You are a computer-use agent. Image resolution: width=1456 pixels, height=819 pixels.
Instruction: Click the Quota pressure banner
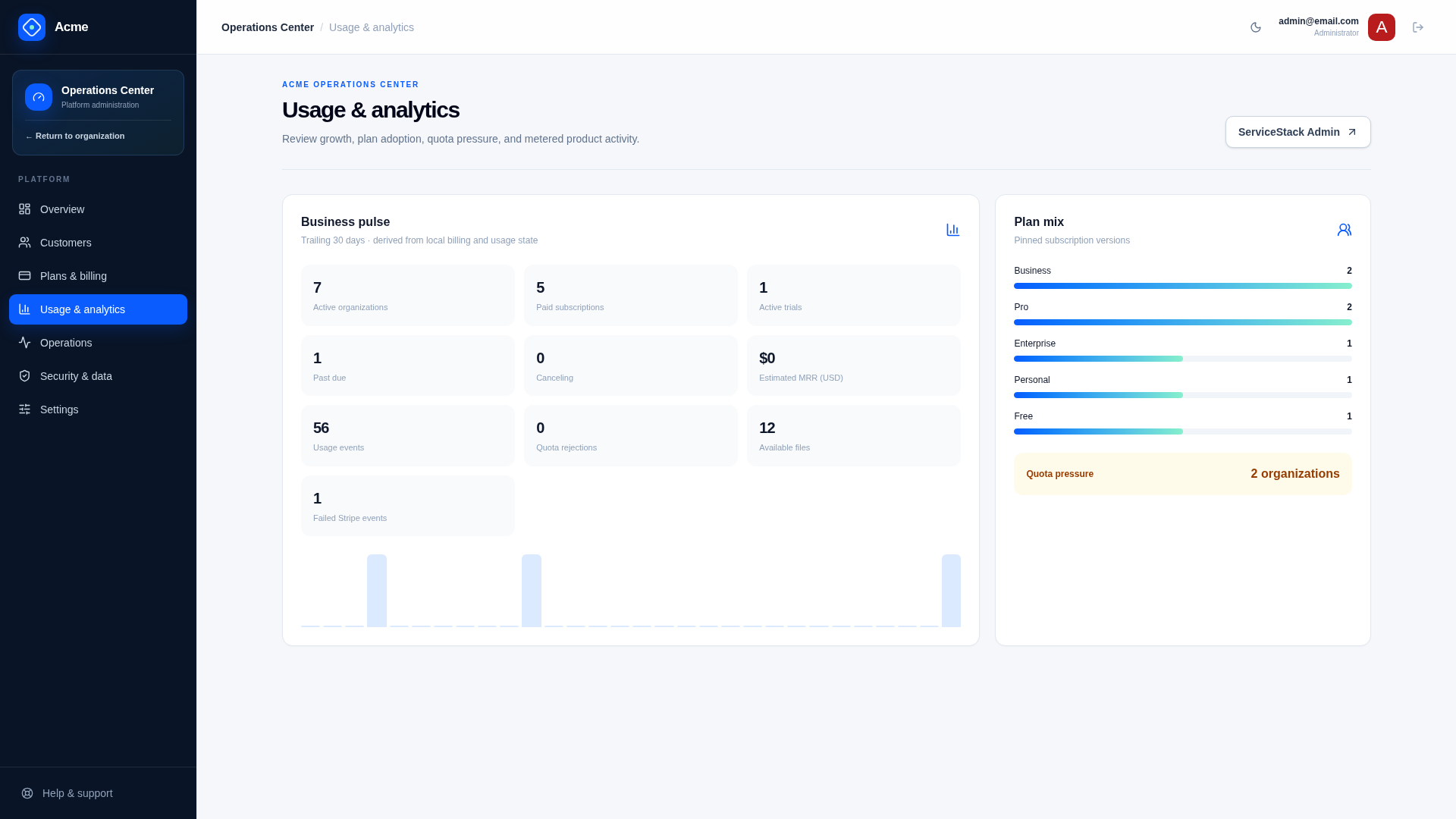pos(1182,474)
